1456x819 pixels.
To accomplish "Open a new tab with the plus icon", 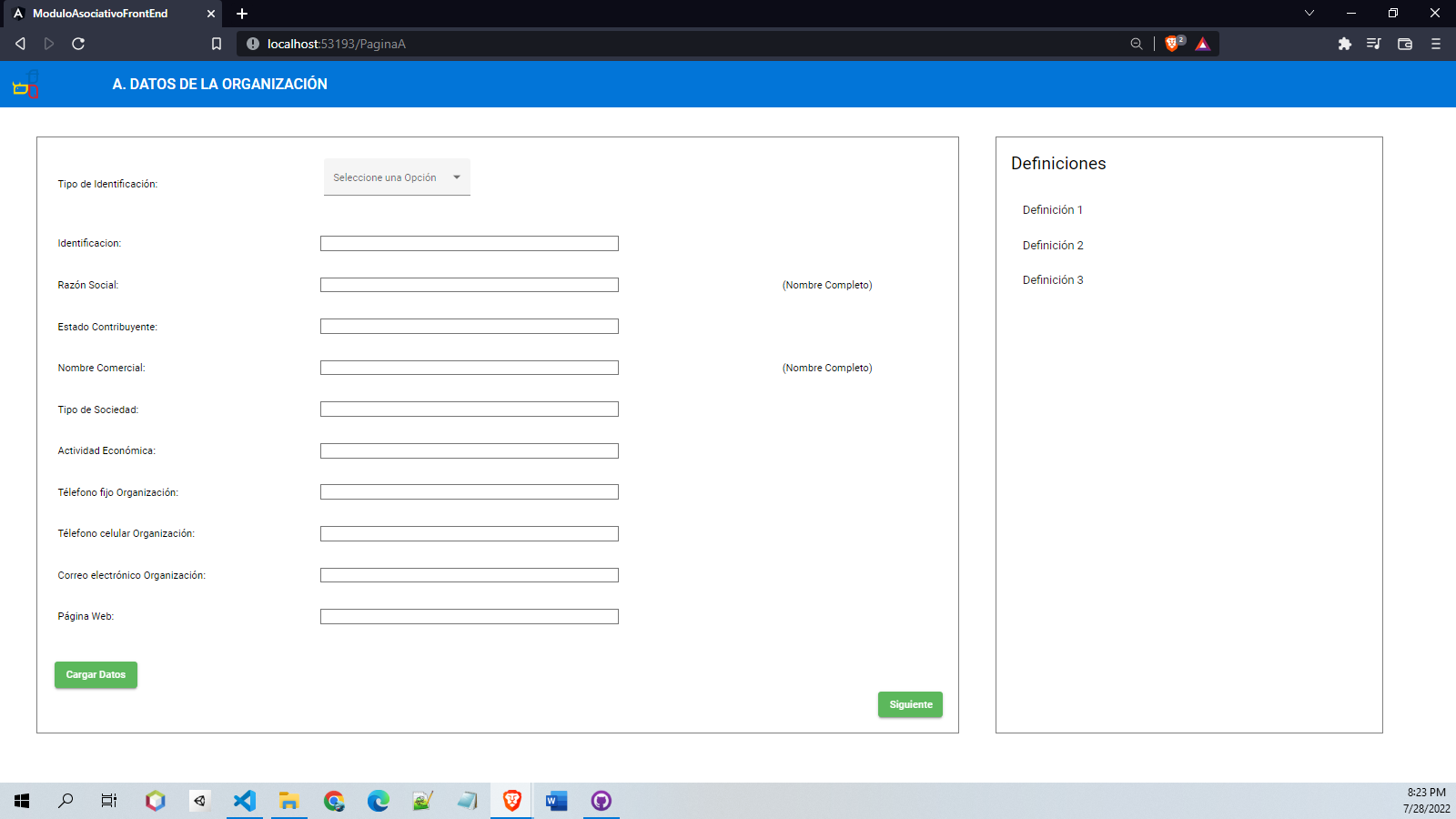I will [x=242, y=14].
